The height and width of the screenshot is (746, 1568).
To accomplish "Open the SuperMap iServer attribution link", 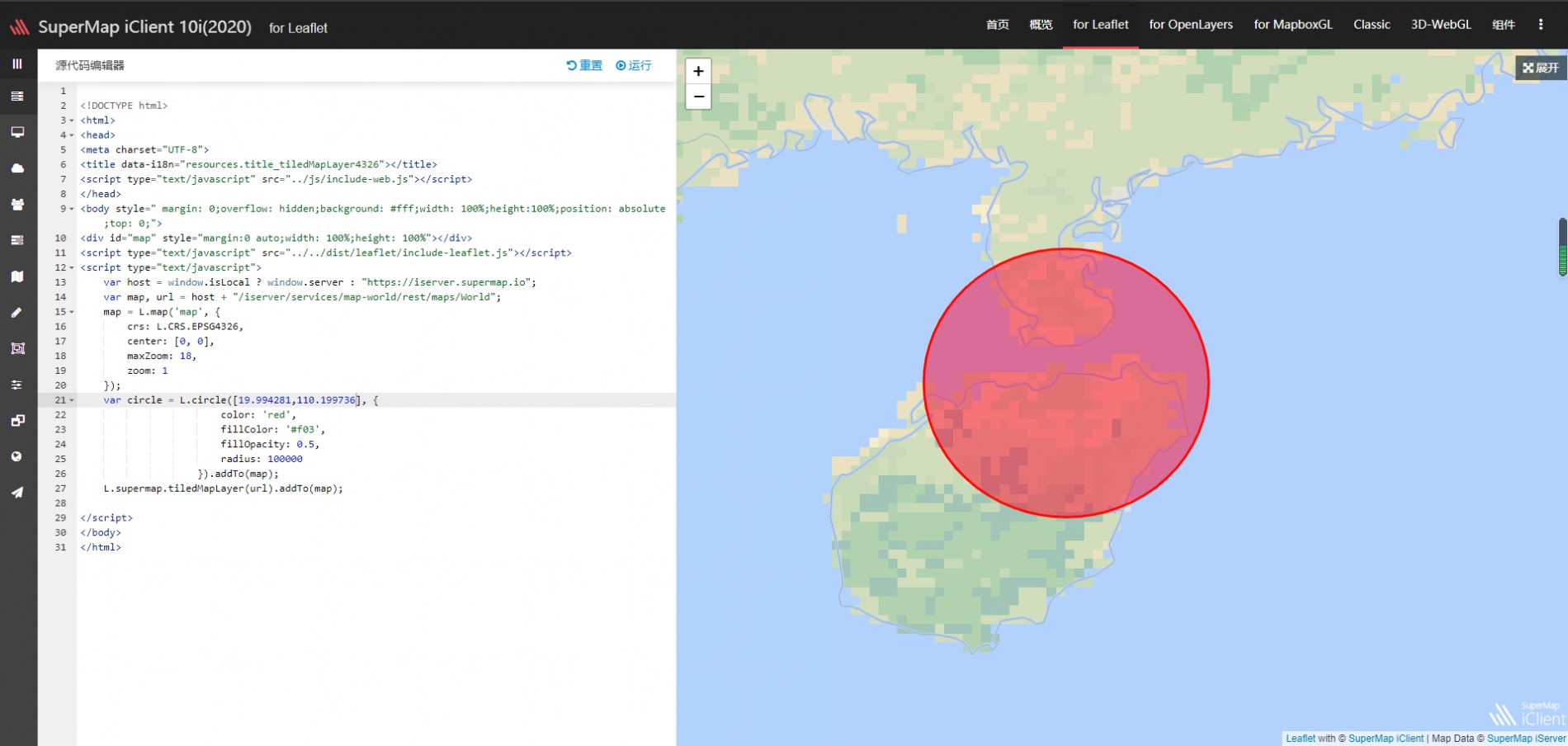I will [1526, 739].
